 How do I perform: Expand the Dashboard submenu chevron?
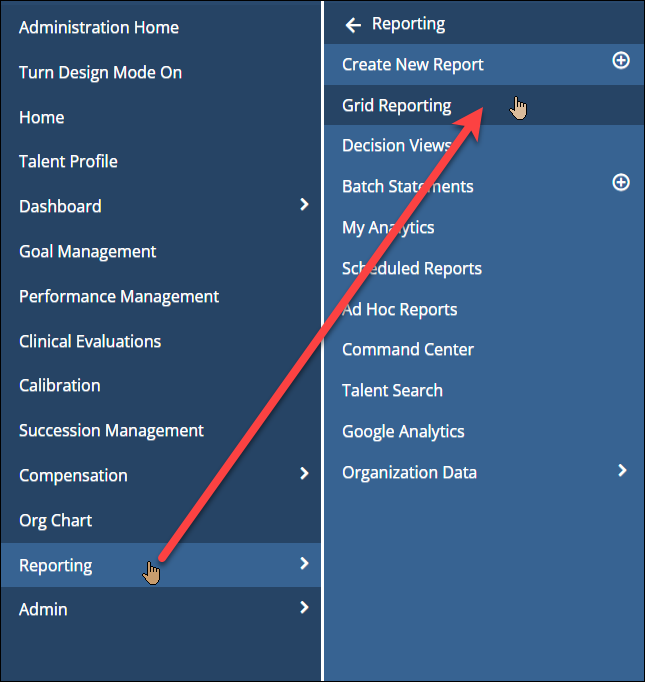[304, 204]
